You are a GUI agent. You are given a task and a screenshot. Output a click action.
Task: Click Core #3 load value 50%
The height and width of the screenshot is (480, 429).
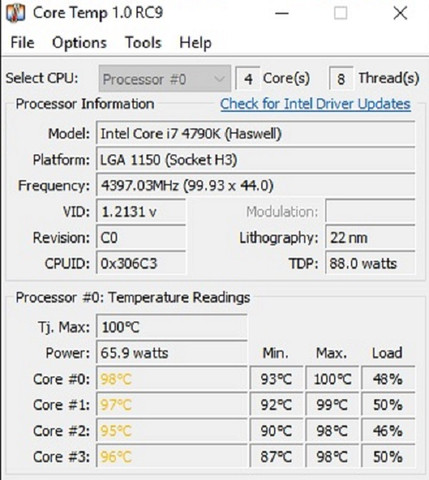tap(388, 457)
